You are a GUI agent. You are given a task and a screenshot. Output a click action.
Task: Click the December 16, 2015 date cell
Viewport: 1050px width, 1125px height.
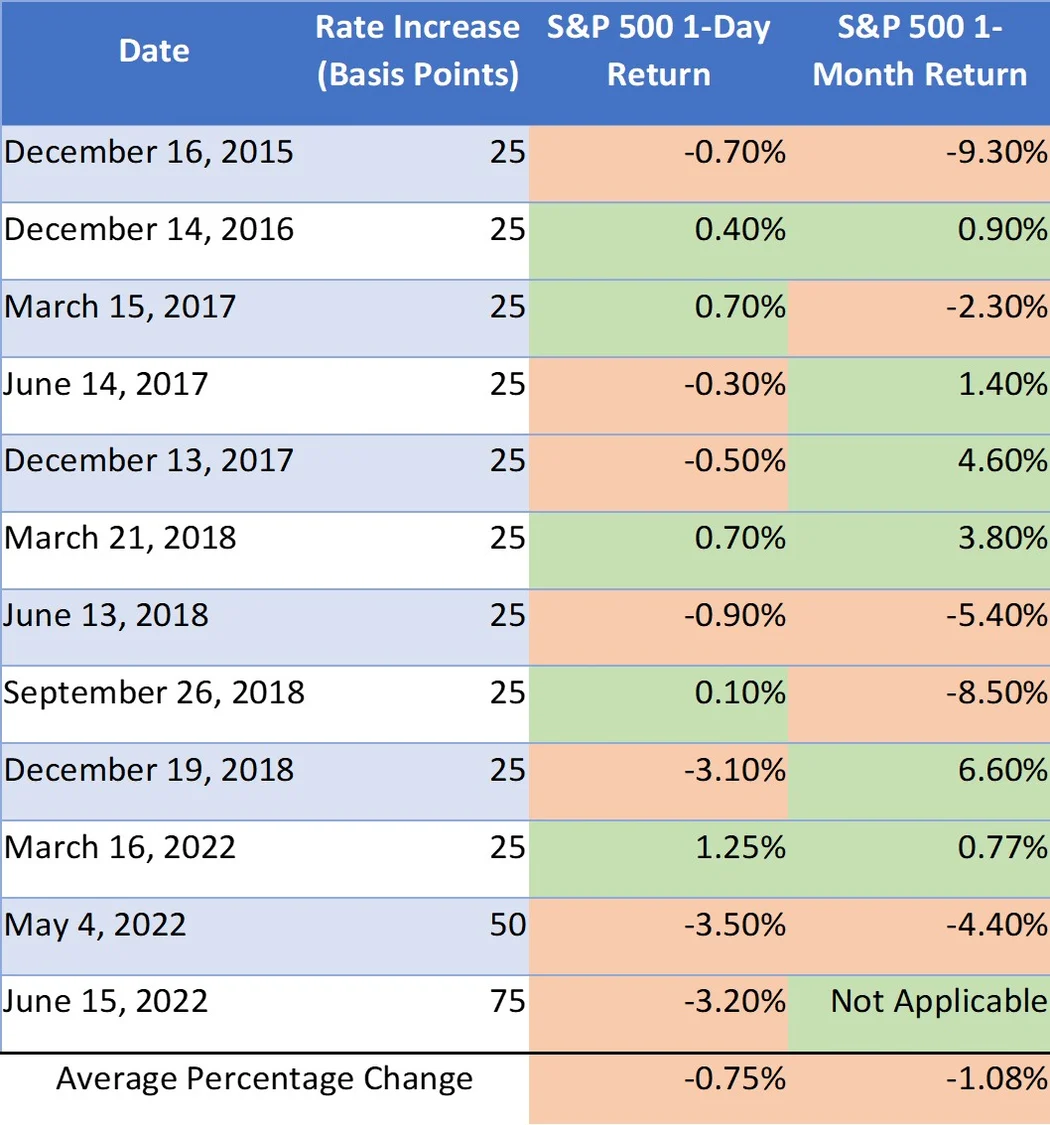(x=150, y=152)
